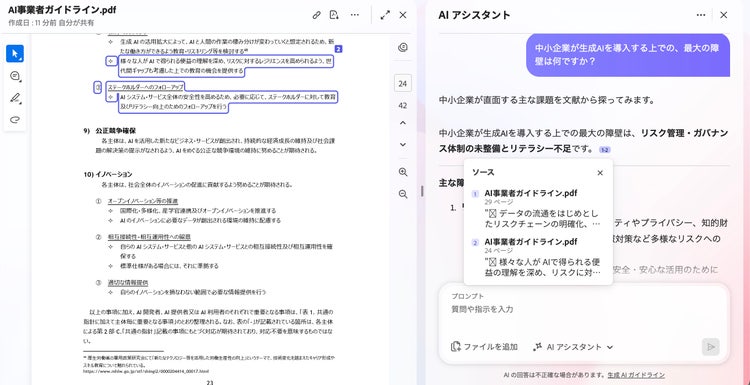This screenshot has width=750, height=385.
Task: Pick the freehand draw loop tool
Action: click(x=15, y=120)
